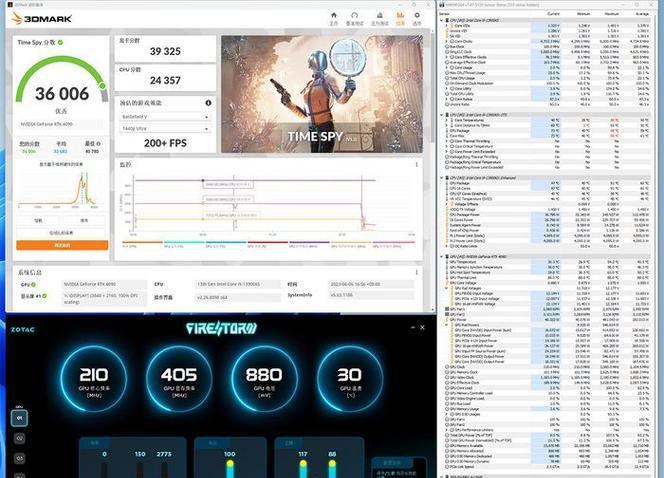
Task: Click the info icon in estimated game performance
Action: point(208,103)
